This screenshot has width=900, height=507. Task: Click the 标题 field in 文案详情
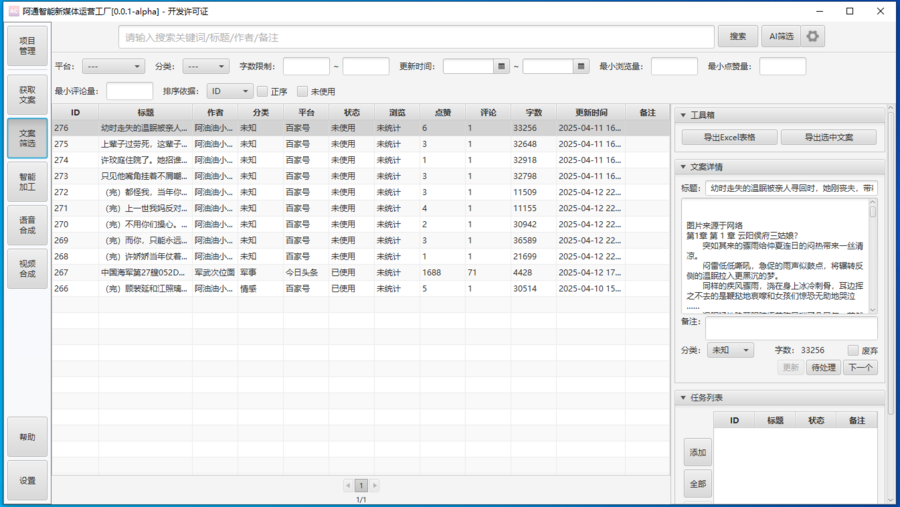pos(792,188)
